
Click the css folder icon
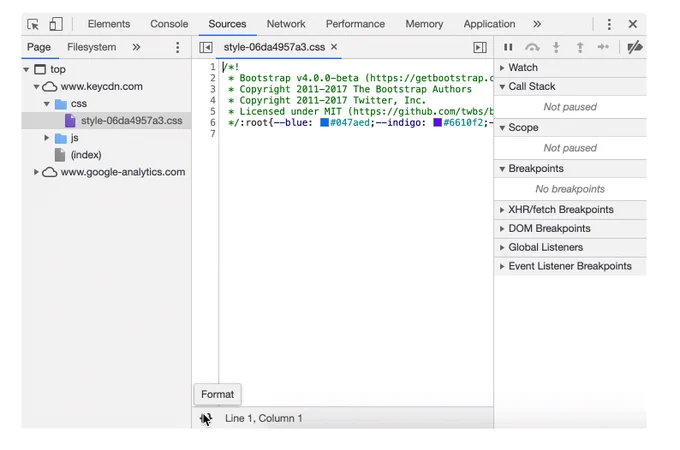pyautogui.click(x=61, y=104)
